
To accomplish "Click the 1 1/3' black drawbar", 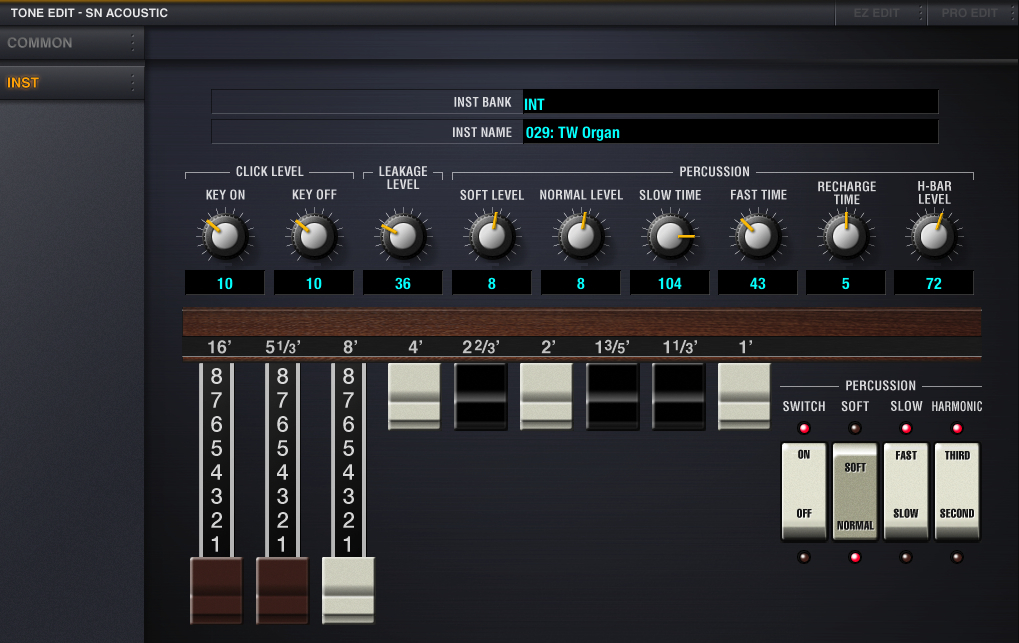I will coord(678,397).
